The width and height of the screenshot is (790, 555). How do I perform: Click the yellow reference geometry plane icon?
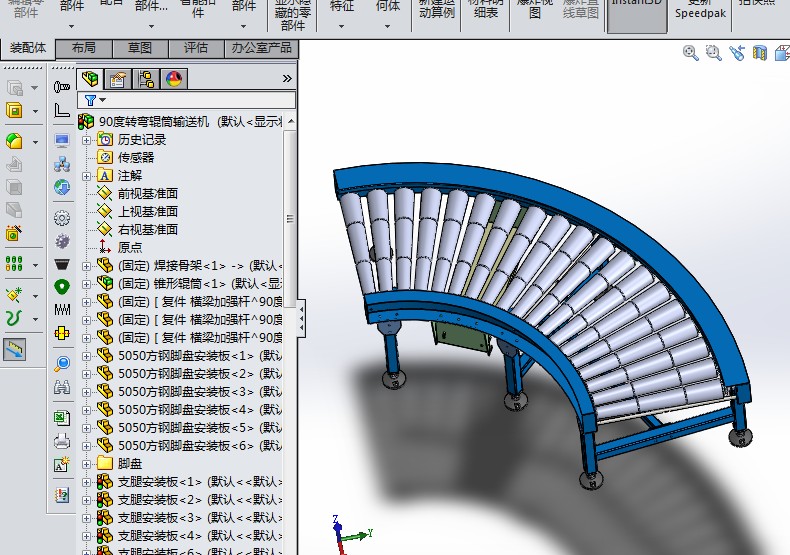coord(14,295)
